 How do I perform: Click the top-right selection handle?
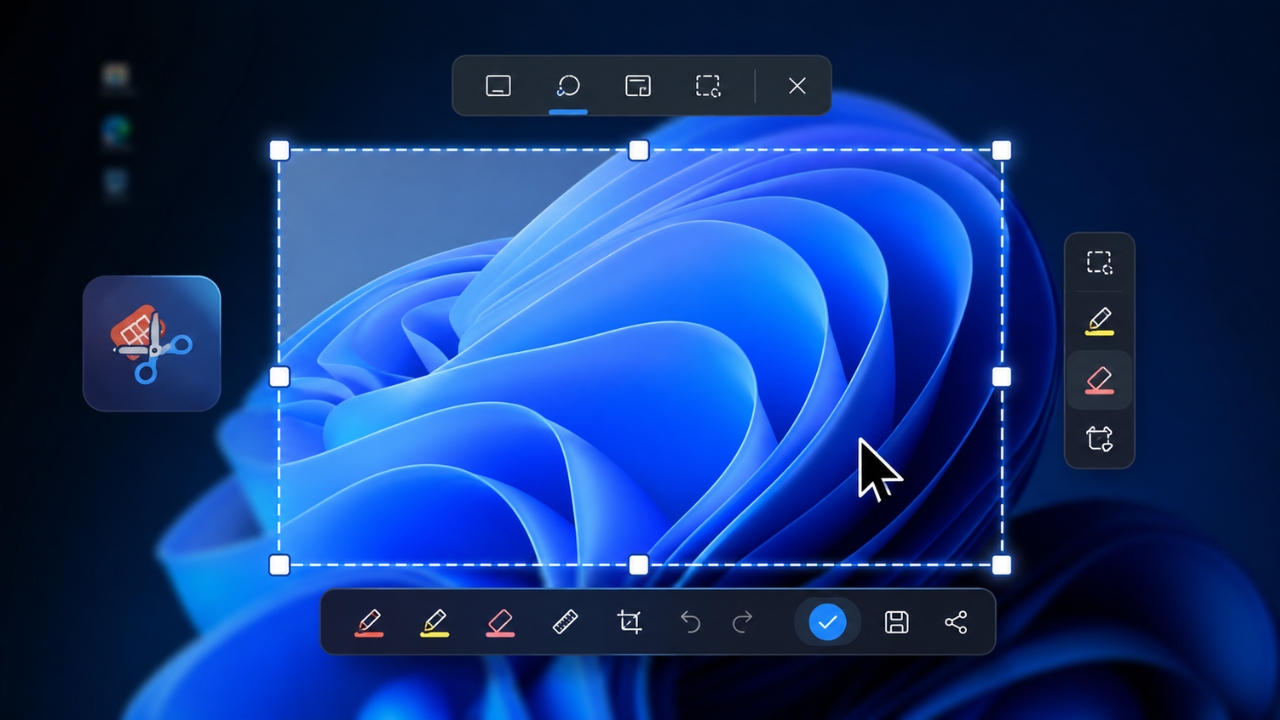1001,150
